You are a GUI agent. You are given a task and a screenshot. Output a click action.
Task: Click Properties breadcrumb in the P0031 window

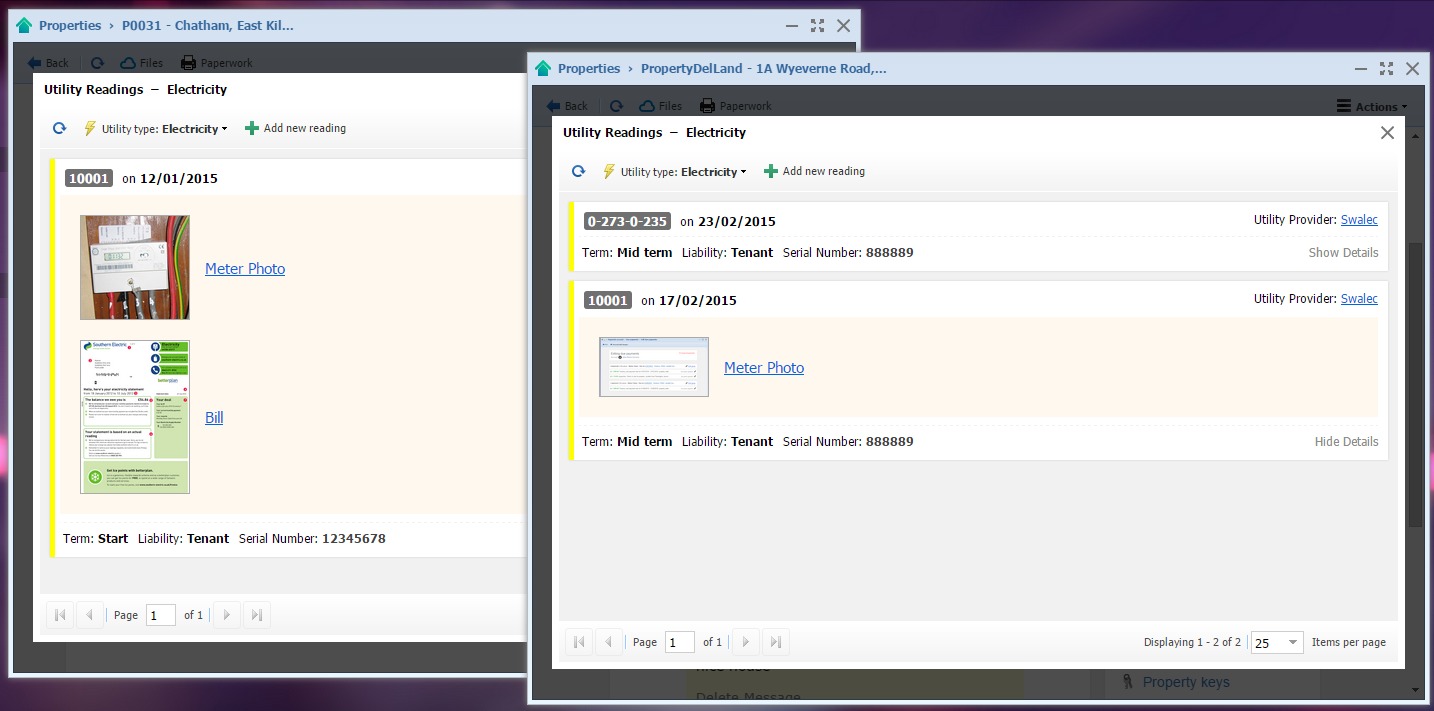[69, 26]
